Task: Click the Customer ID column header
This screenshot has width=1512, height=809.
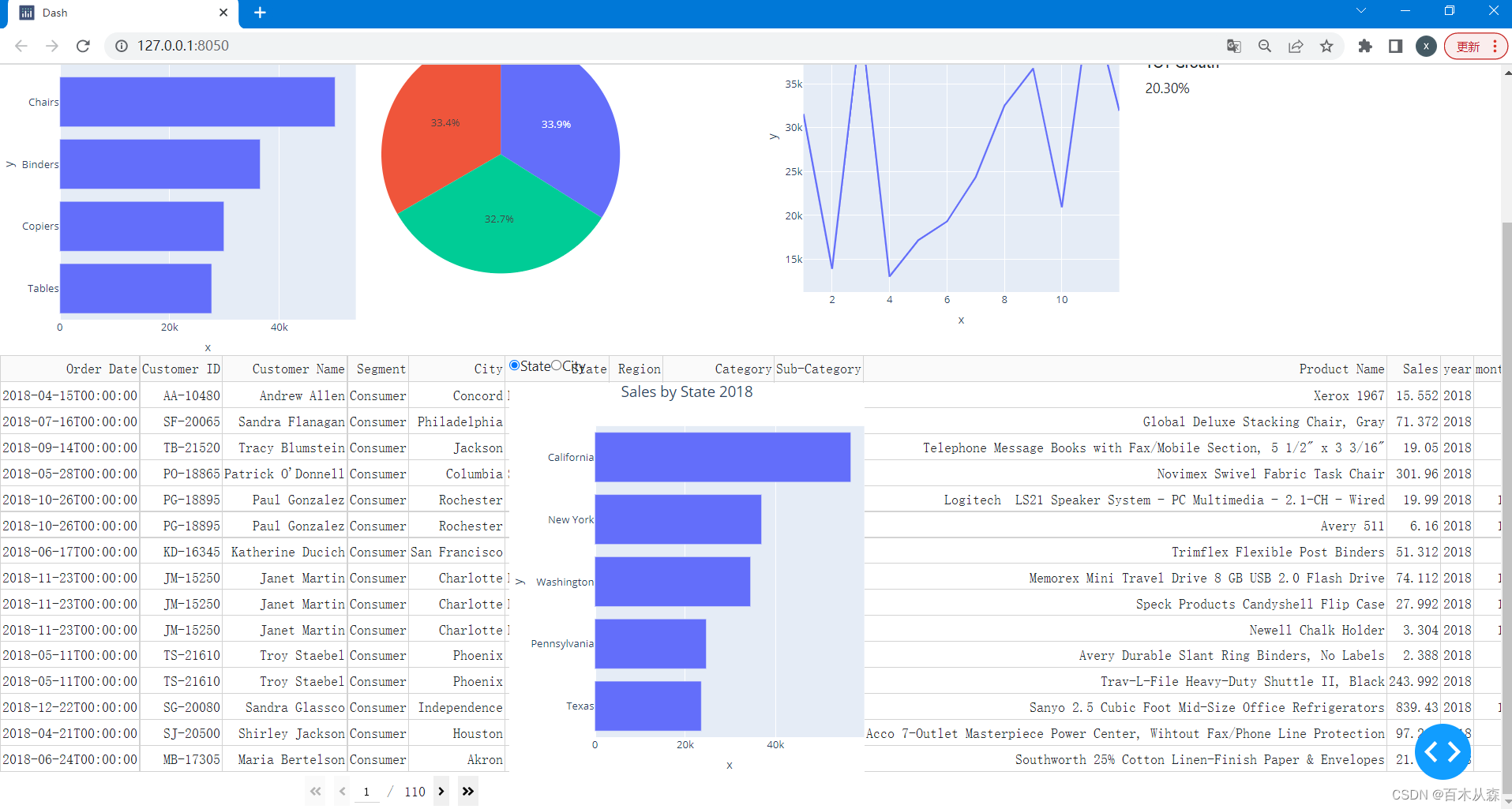Action: pos(181,369)
